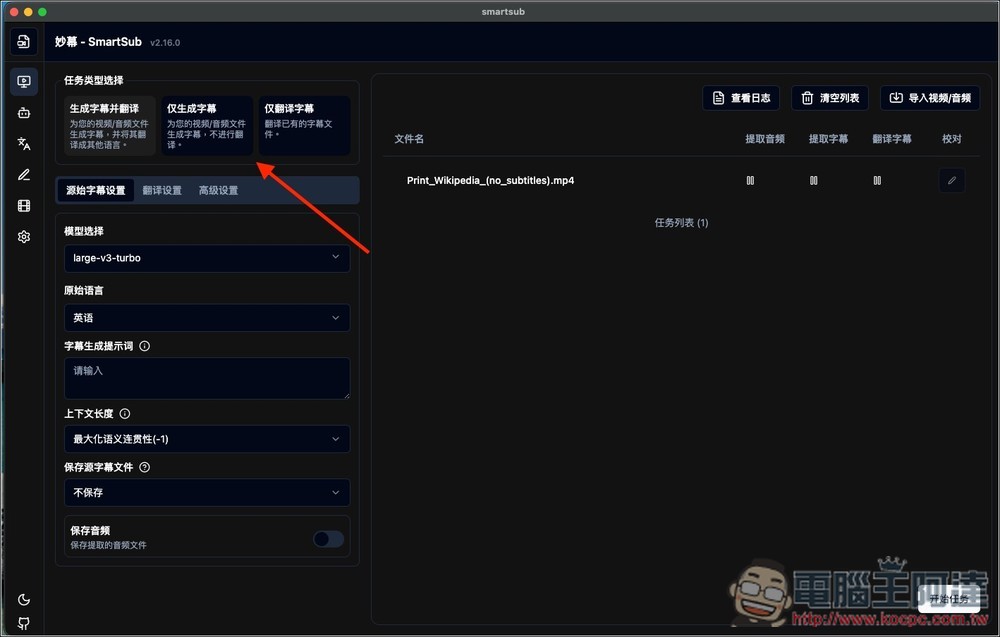Image resolution: width=1000 pixels, height=637 pixels.
Task: Switch to 翻译设置 tab
Action: point(162,190)
